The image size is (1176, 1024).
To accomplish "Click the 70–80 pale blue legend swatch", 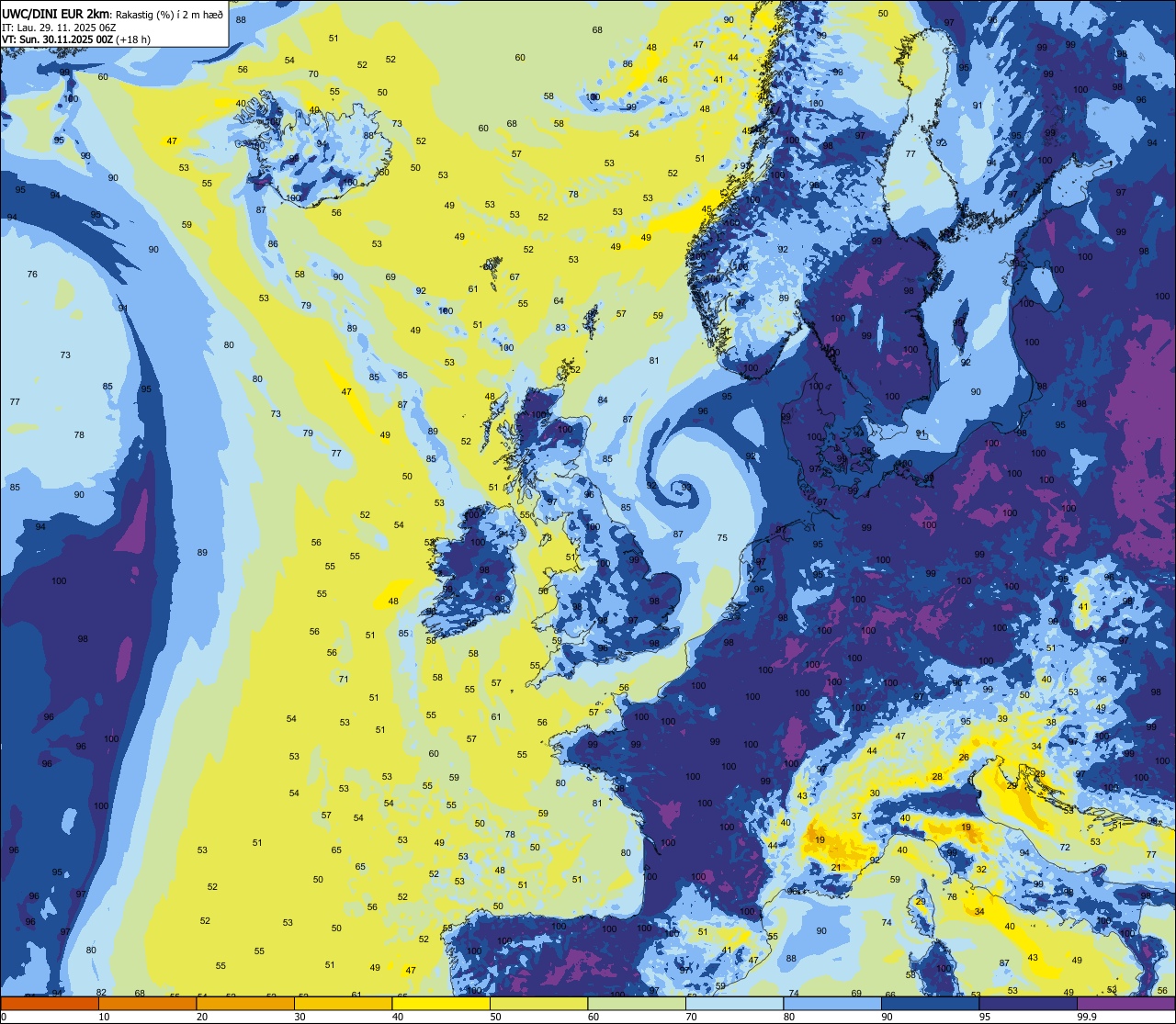I will tap(734, 1004).
